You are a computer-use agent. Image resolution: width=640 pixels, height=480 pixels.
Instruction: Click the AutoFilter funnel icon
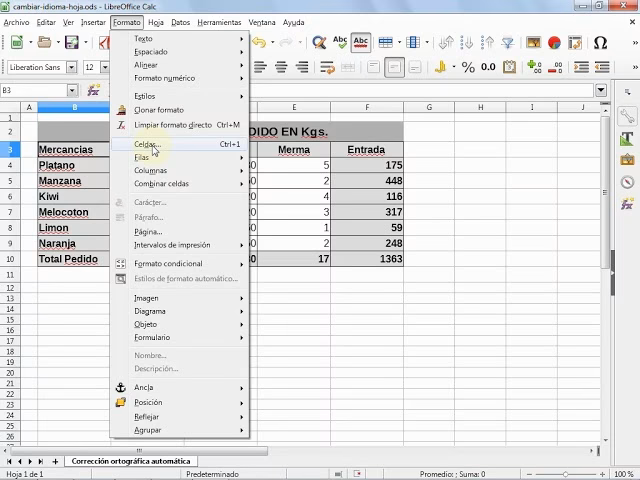[x=507, y=43]
